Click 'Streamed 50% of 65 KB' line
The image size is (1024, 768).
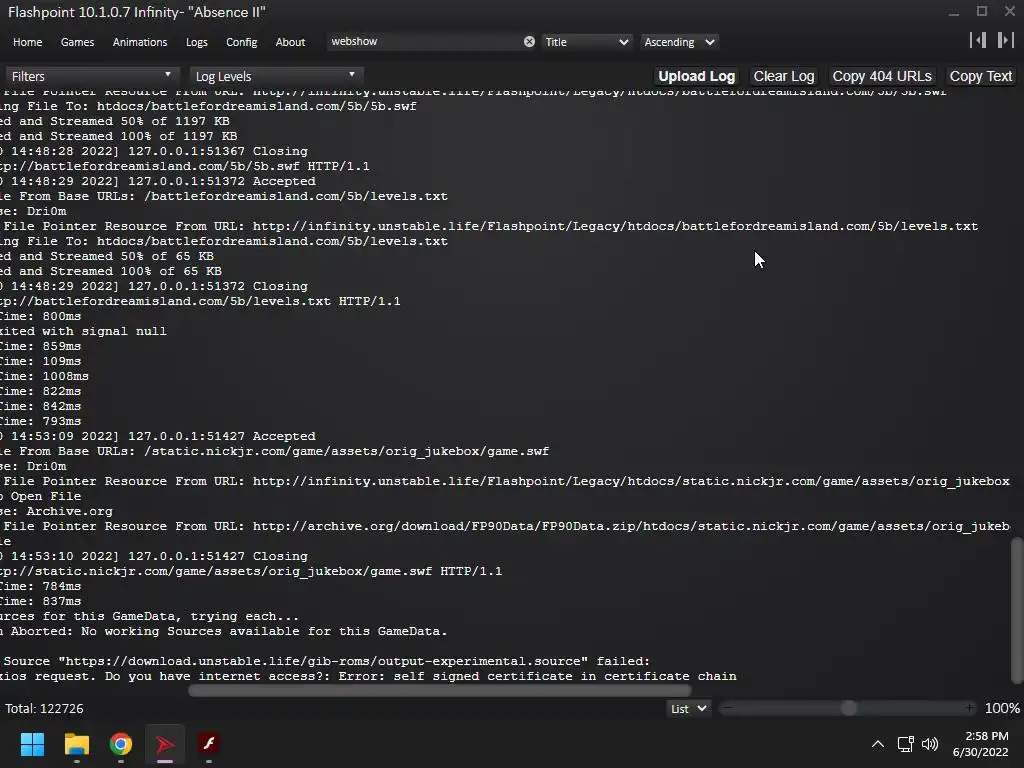click(107, 256)
